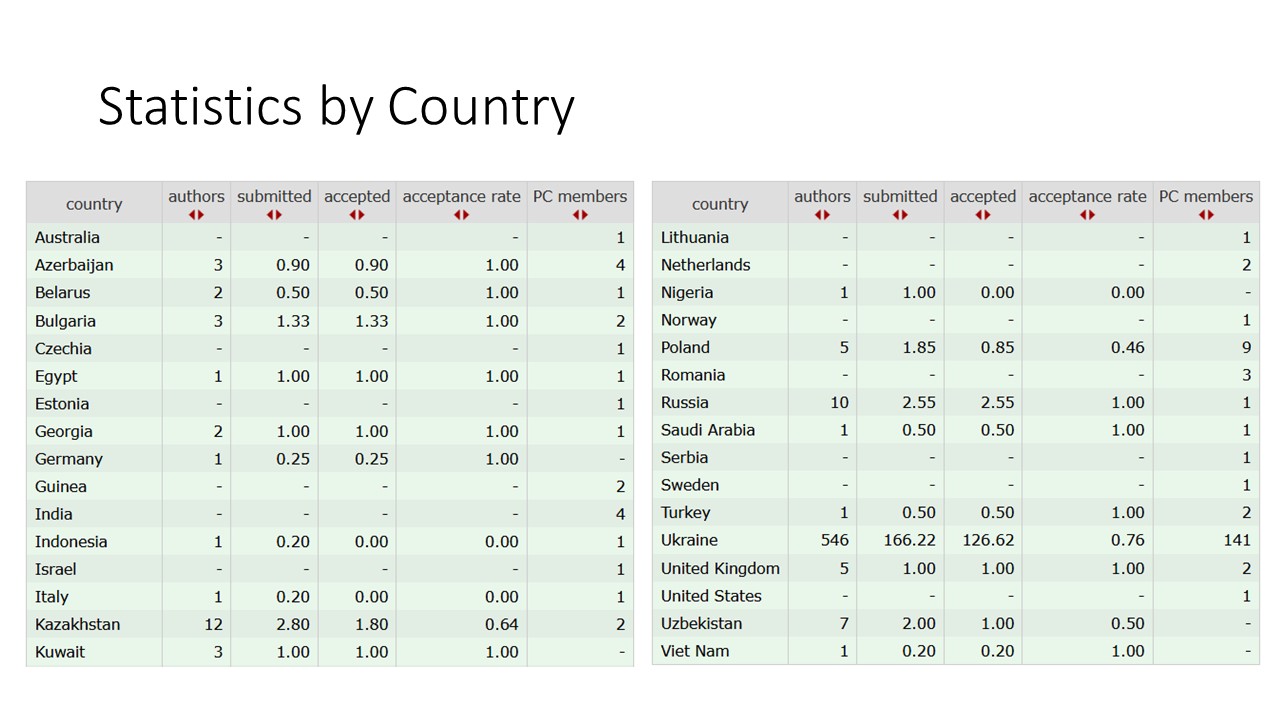
Task: Sort right table by acceptance rate arrows
Action: tap(1087, 215)
